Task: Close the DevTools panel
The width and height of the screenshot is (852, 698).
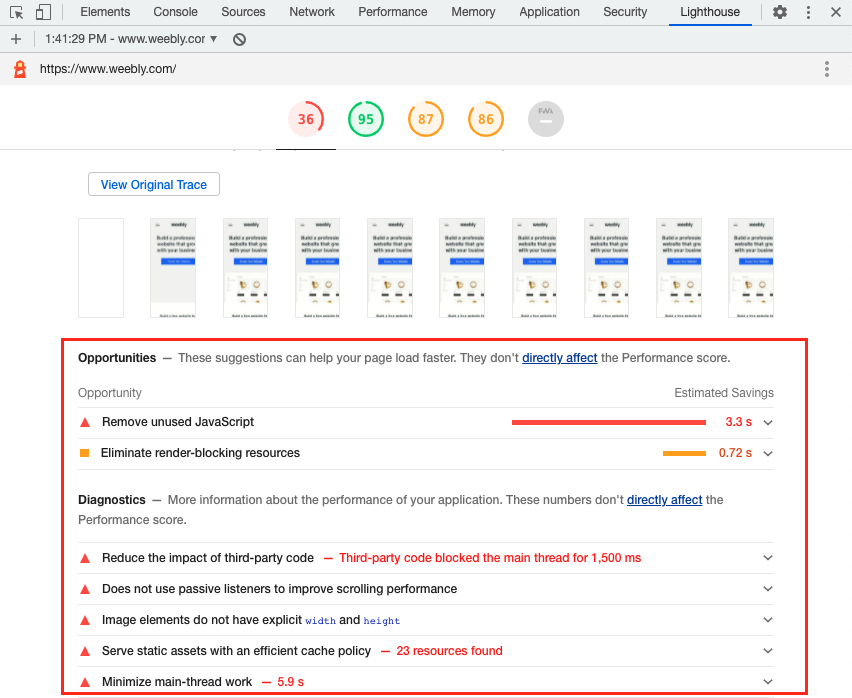Action: [836, 12]
